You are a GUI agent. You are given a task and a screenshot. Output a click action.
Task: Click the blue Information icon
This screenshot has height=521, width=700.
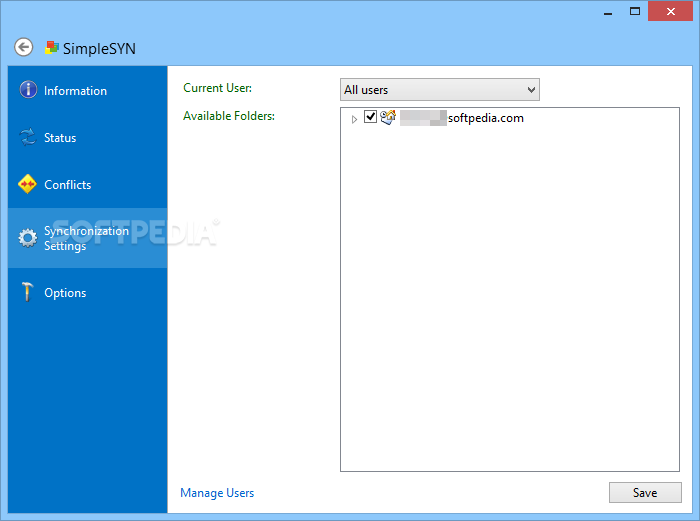coord(28,89)
